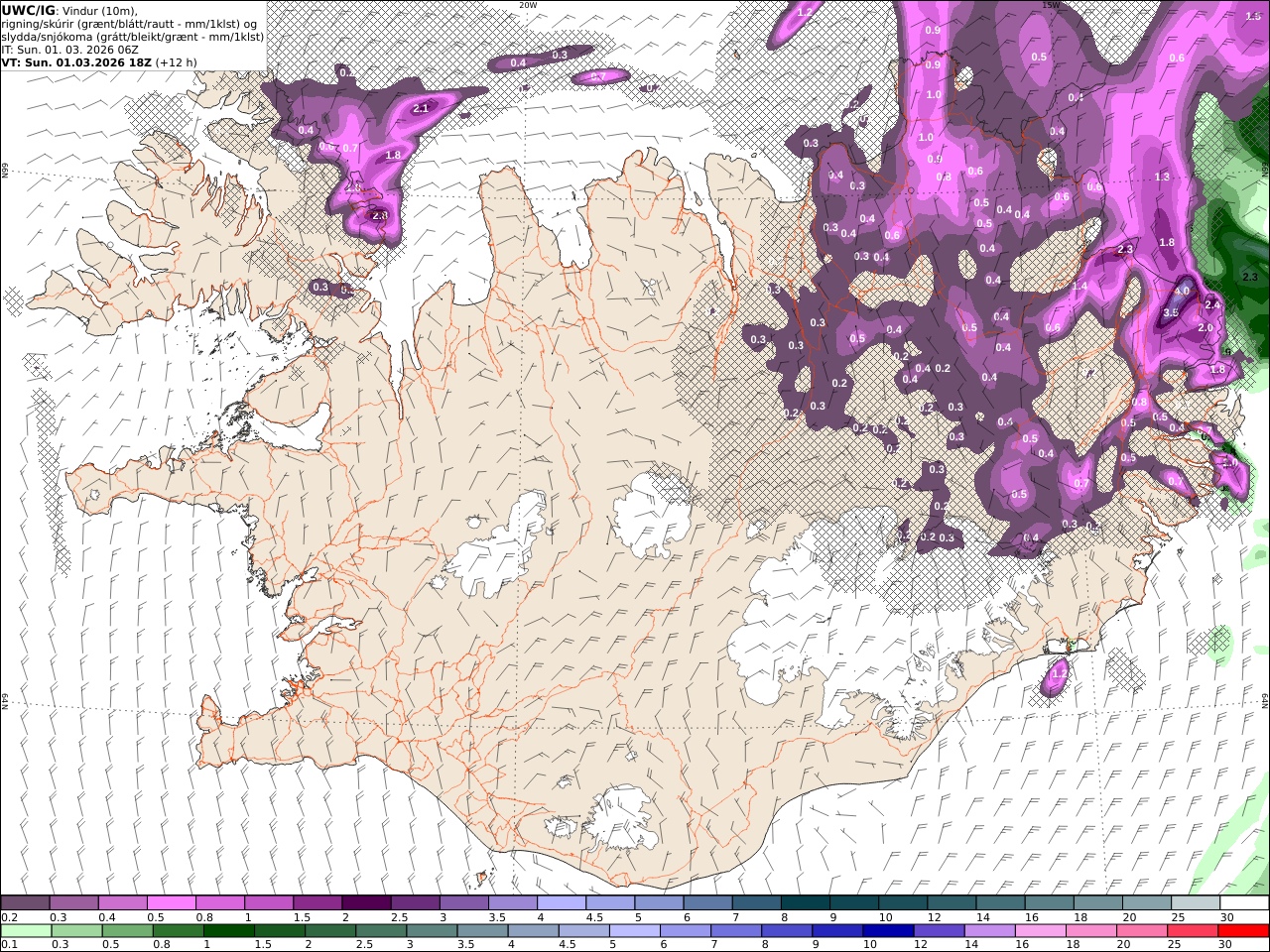Screen dimensions: 1270x952
Task: Click the bottom-row legend swatch between 0.1 and 0.3
Action: [x=27, y=930]
